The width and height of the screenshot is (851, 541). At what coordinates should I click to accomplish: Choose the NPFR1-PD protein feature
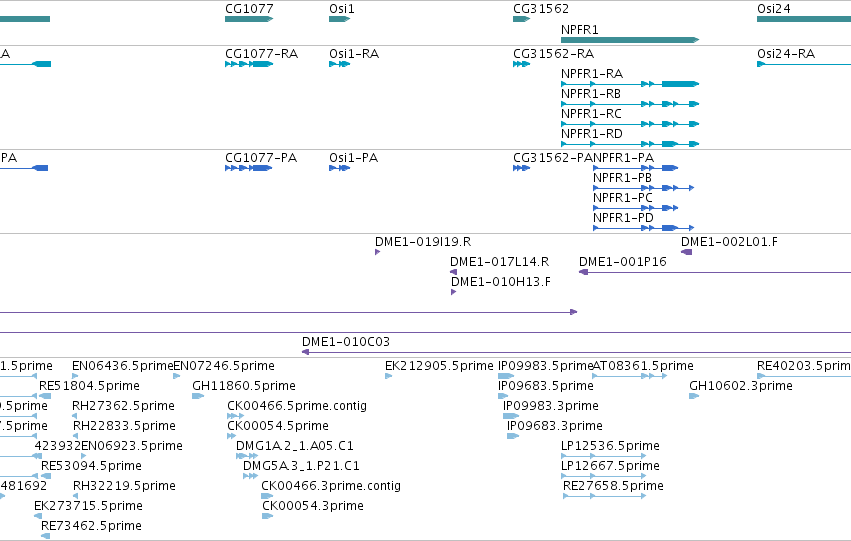[x=643, y=228]
